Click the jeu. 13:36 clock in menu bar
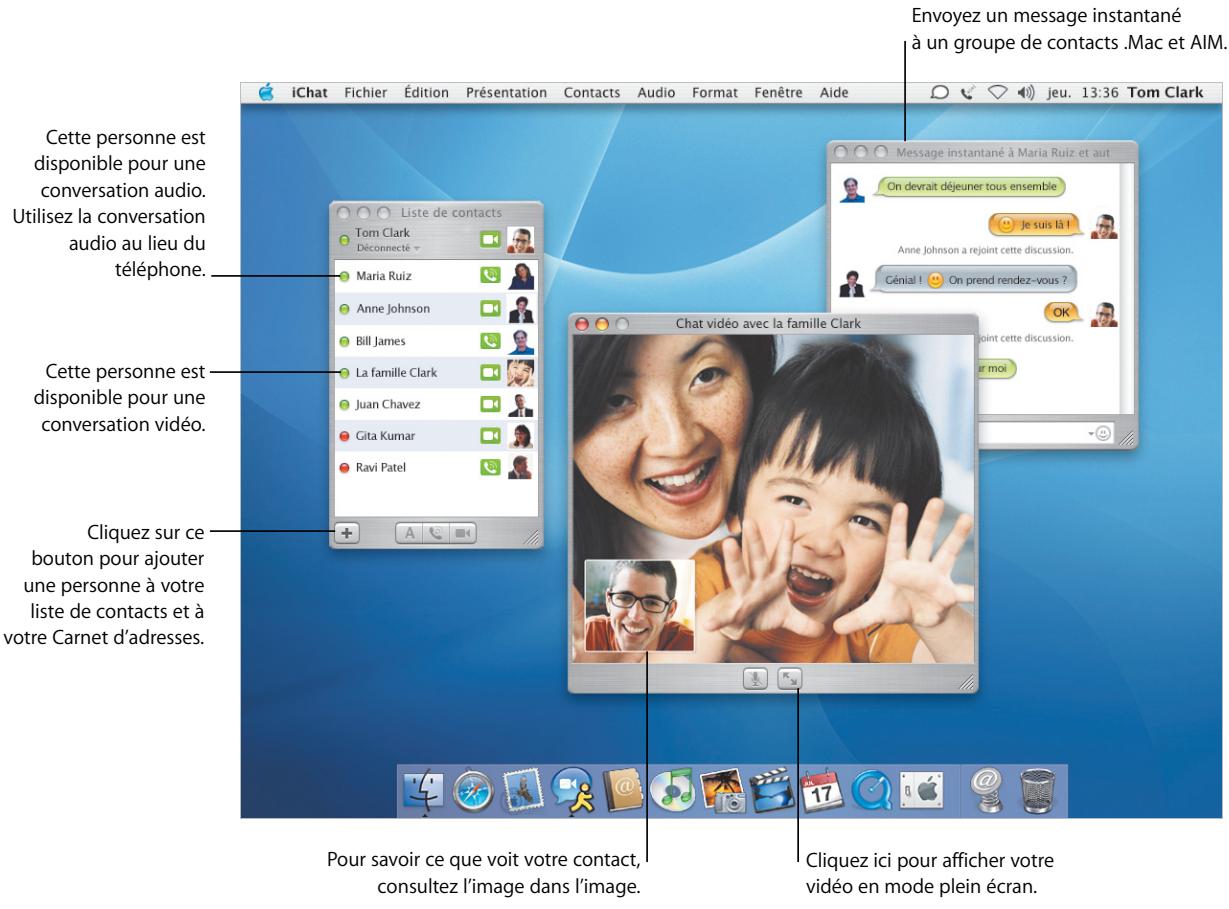1229x909 pixels. 1082,93
